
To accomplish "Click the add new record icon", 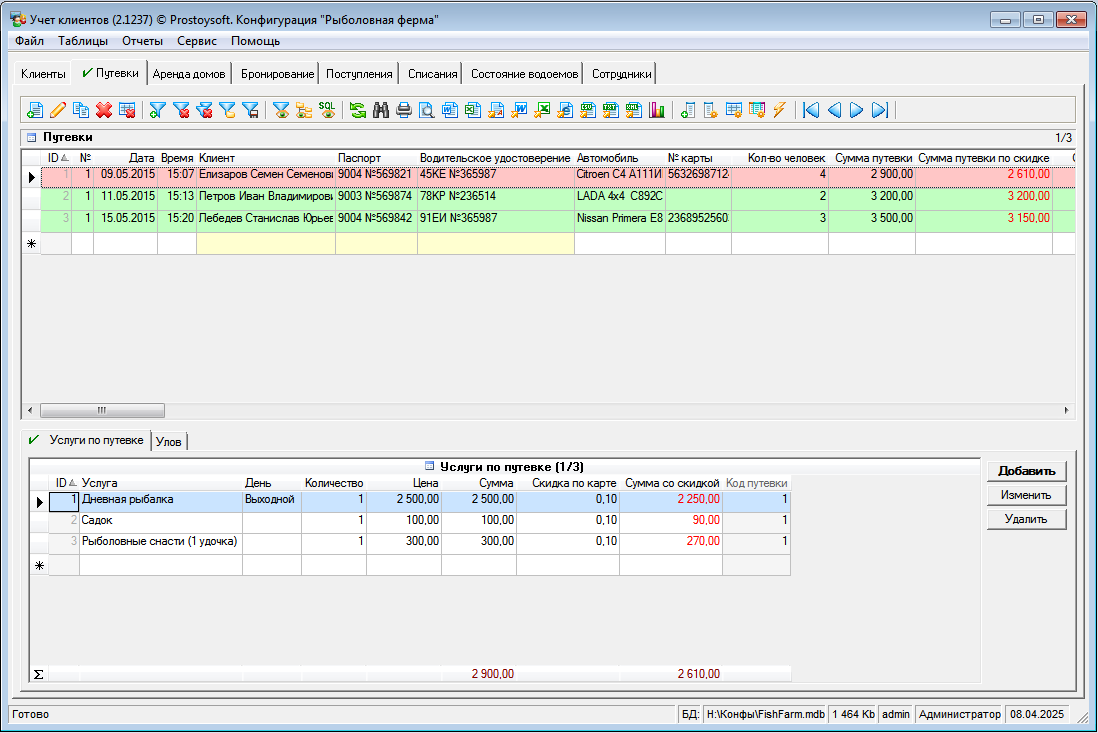I will (35, 110).
